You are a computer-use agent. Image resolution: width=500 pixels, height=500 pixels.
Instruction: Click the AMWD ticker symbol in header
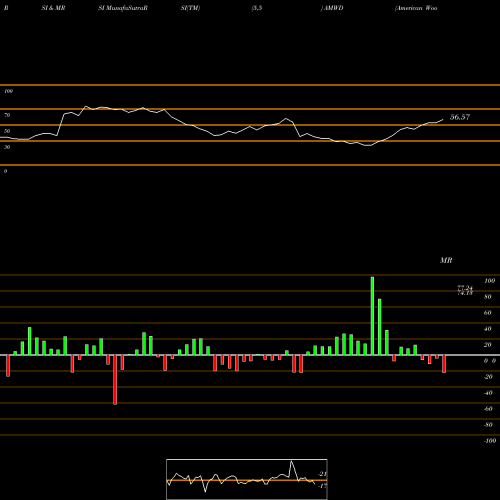pos(333,8)
